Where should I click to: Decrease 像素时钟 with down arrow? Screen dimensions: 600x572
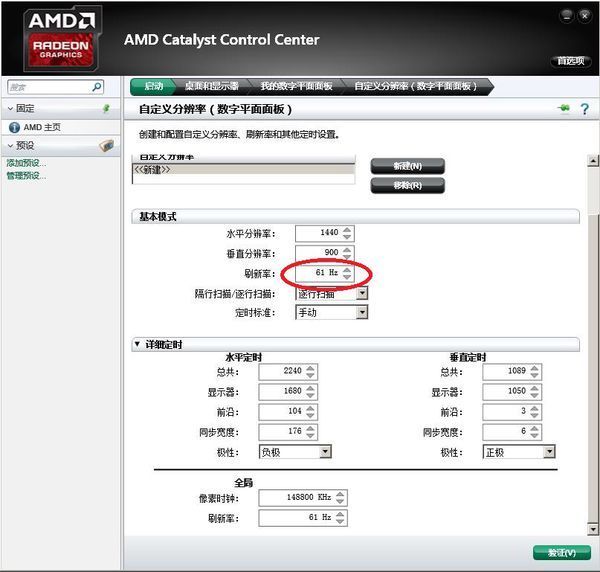(340, 502)
